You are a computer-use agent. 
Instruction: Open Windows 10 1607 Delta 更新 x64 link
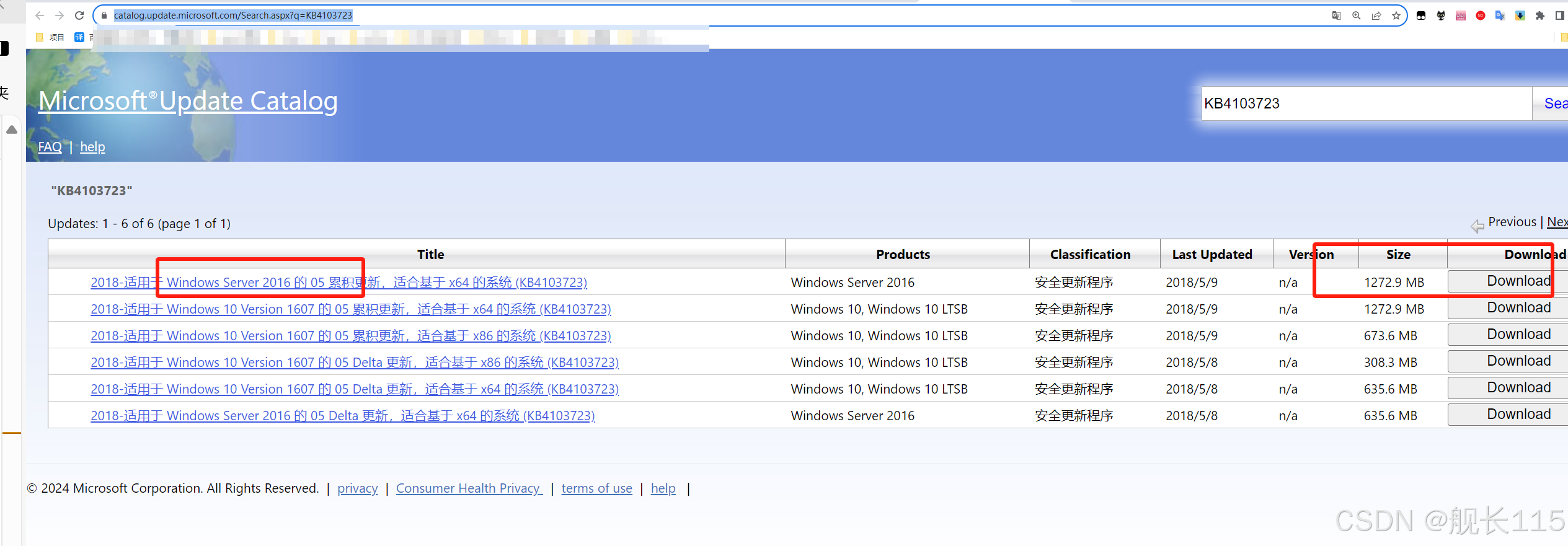tap(355, 389)
